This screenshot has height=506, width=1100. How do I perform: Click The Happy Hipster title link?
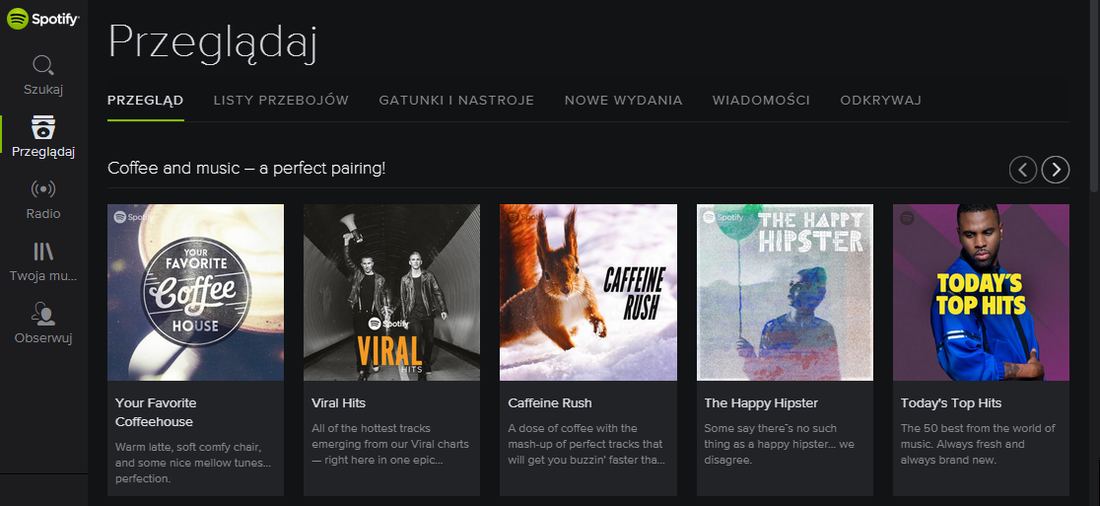coord(761,404)
